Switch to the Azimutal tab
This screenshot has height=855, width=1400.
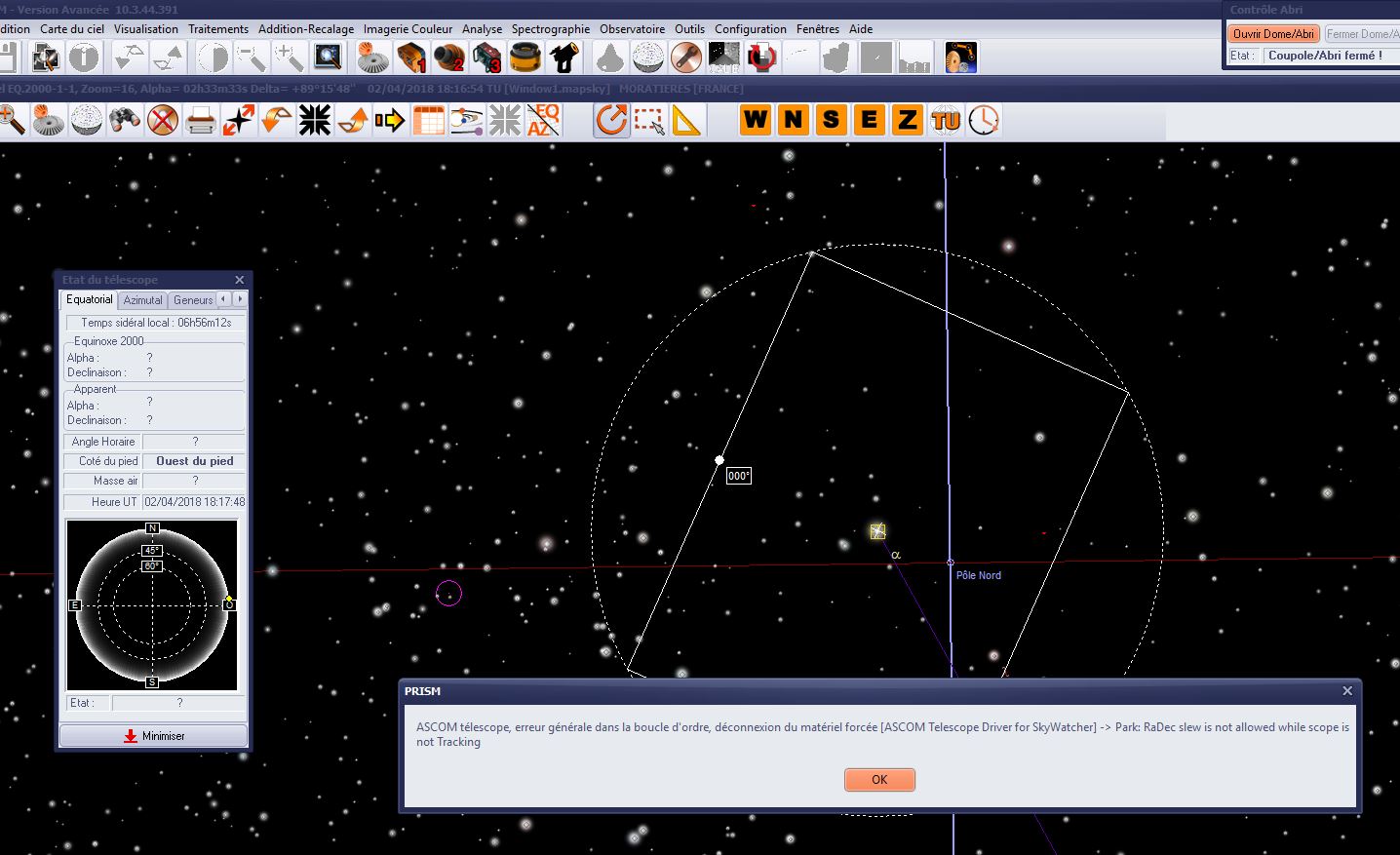click(142, 300)
